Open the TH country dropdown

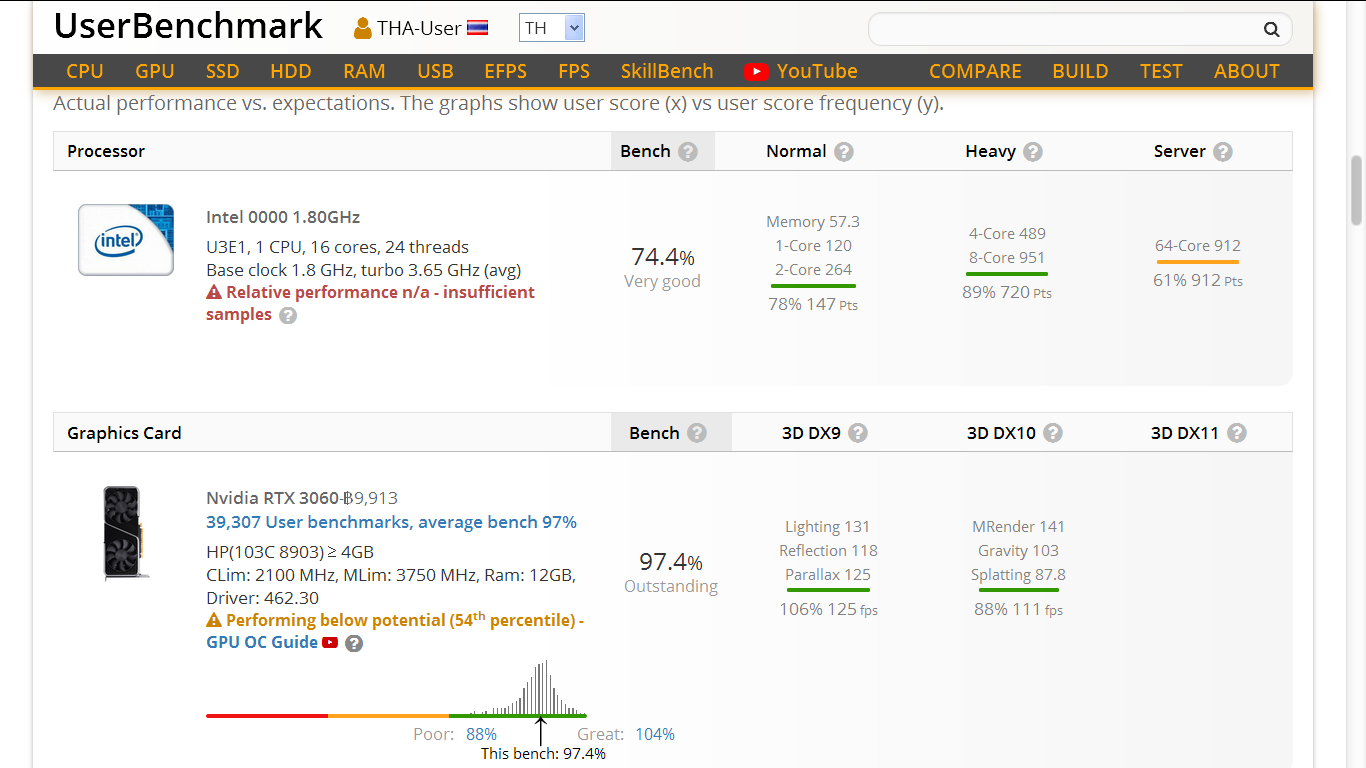(x=552, y=28)
